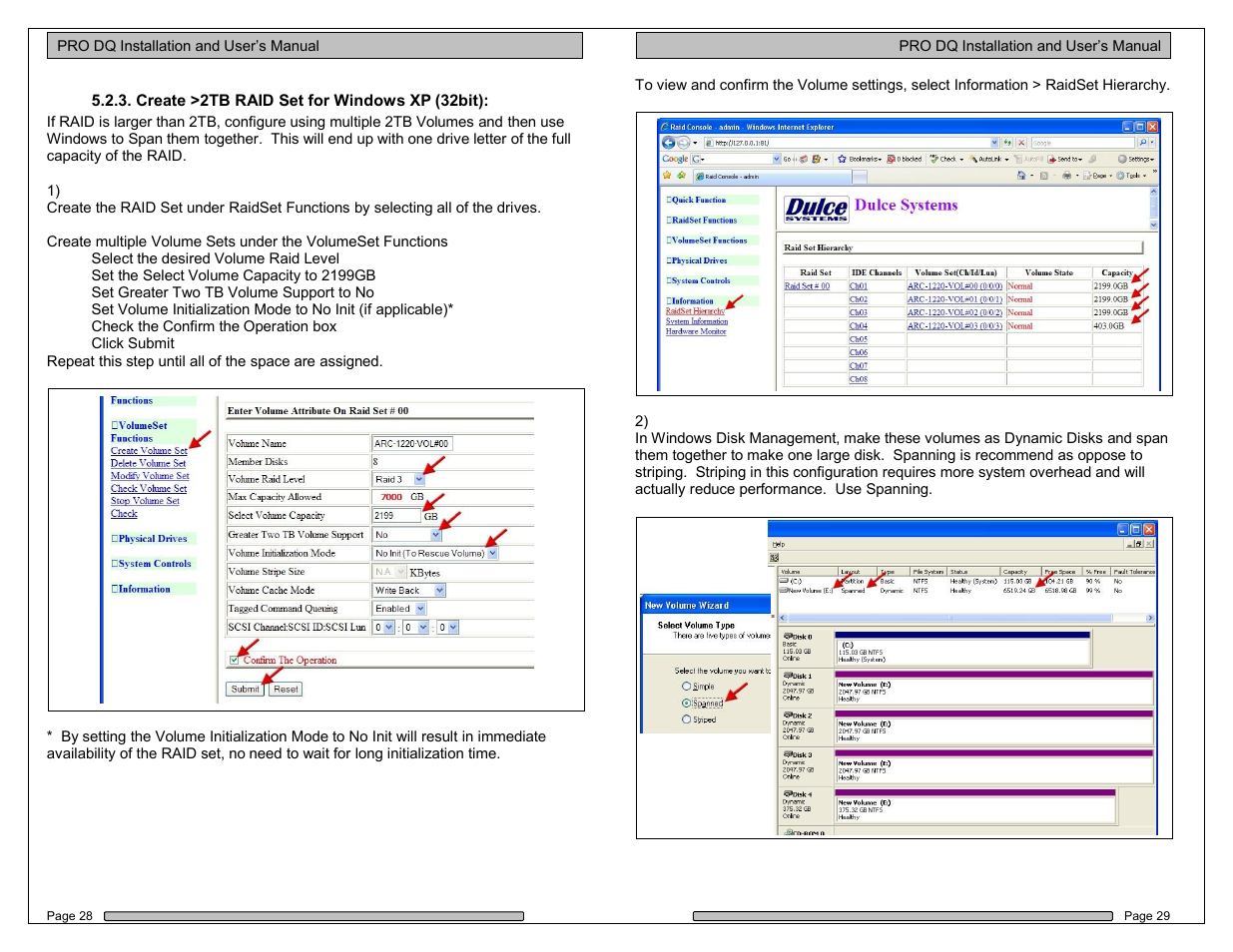1233x952 pixels.
Task: Click IE stop button beside address bar
Action: (1021, 143)
